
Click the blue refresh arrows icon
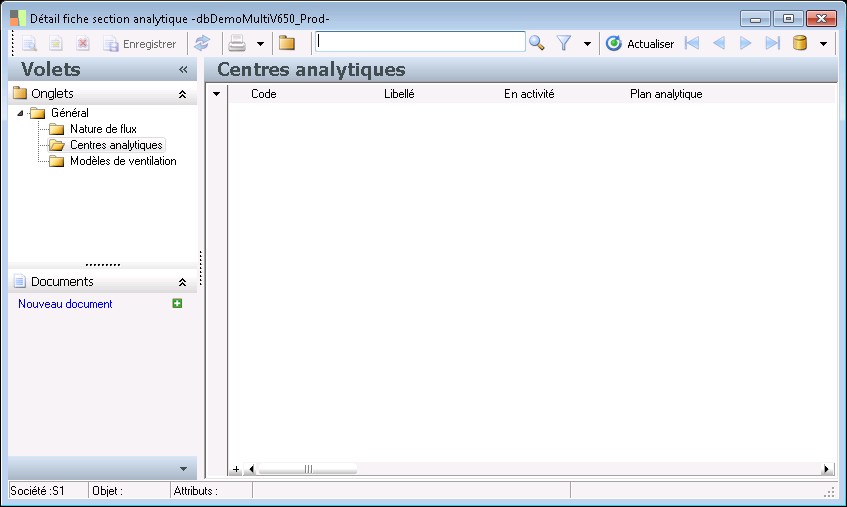[x=202, y=43]
